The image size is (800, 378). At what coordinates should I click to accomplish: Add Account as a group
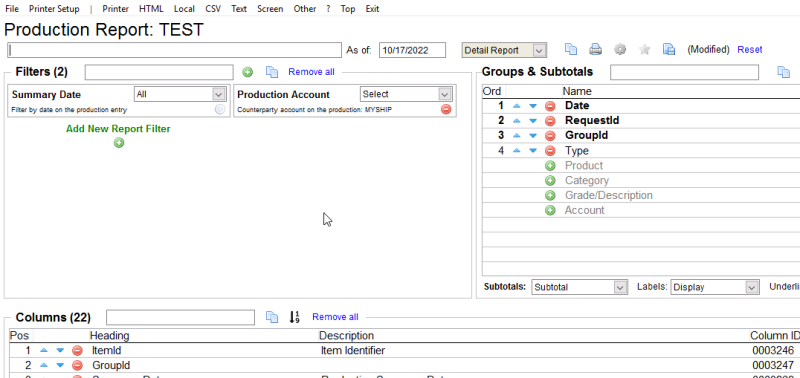550,210
